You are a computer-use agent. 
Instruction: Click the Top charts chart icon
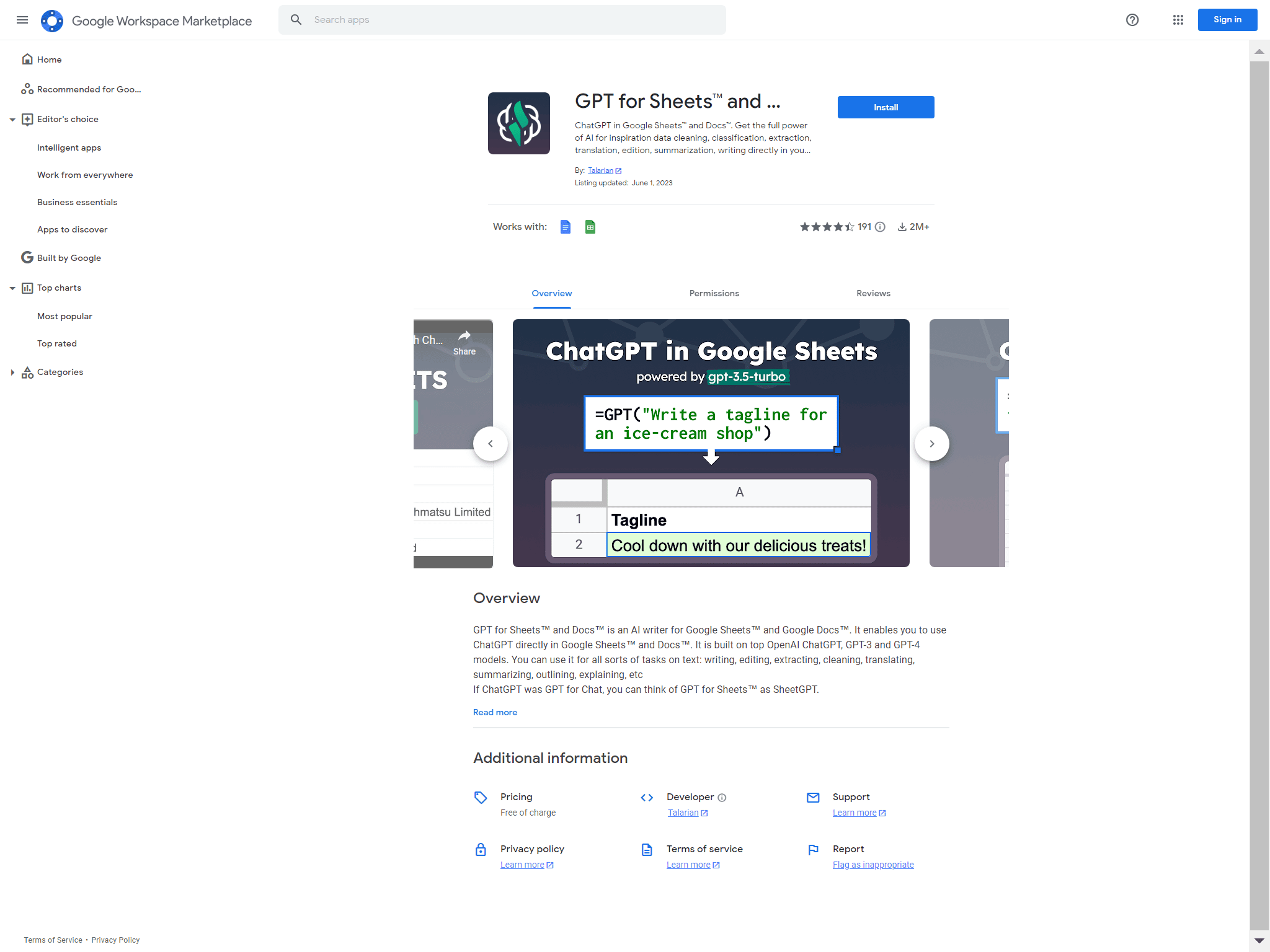[27, 288]
